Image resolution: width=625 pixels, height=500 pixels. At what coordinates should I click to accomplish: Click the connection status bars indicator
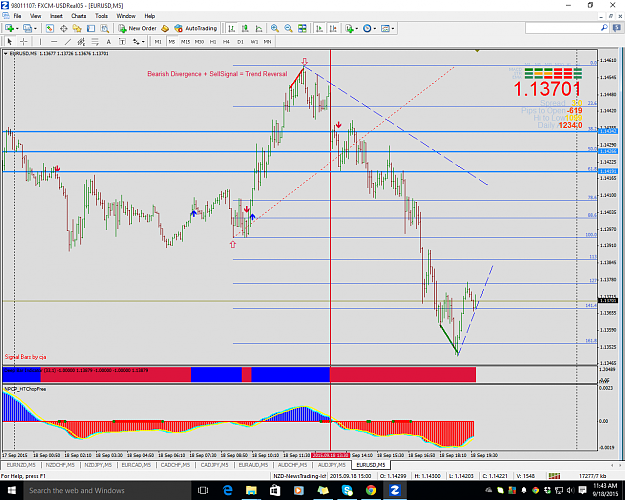(x=554, y=476)
